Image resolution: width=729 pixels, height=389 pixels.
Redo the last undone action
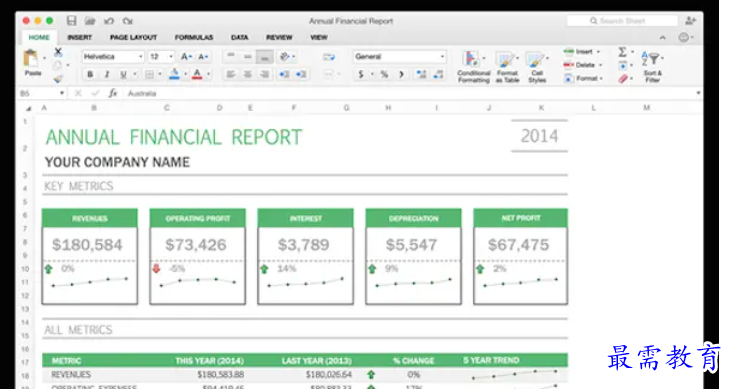(127, 21)
